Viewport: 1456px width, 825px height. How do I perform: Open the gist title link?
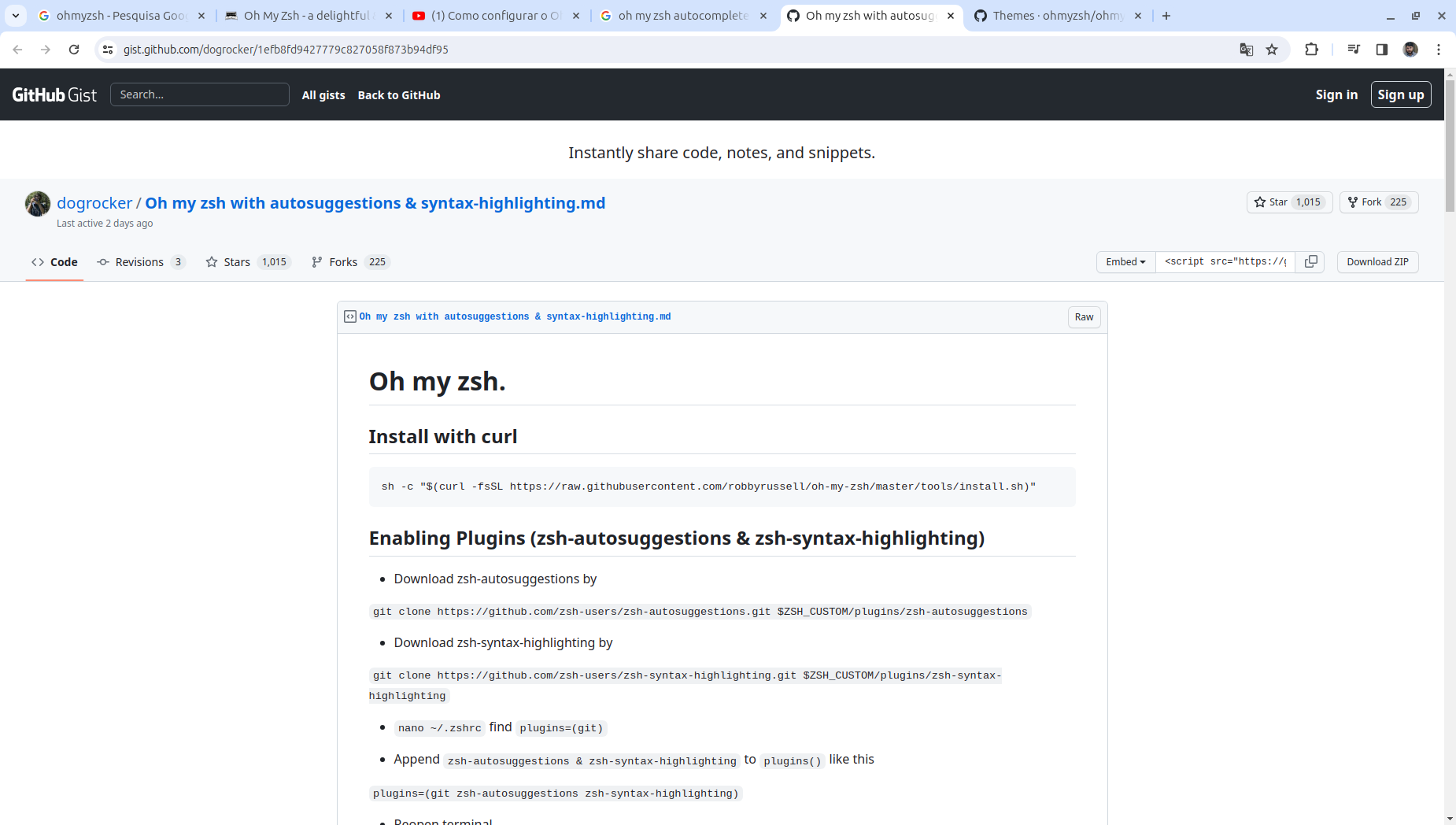(375, 203)
